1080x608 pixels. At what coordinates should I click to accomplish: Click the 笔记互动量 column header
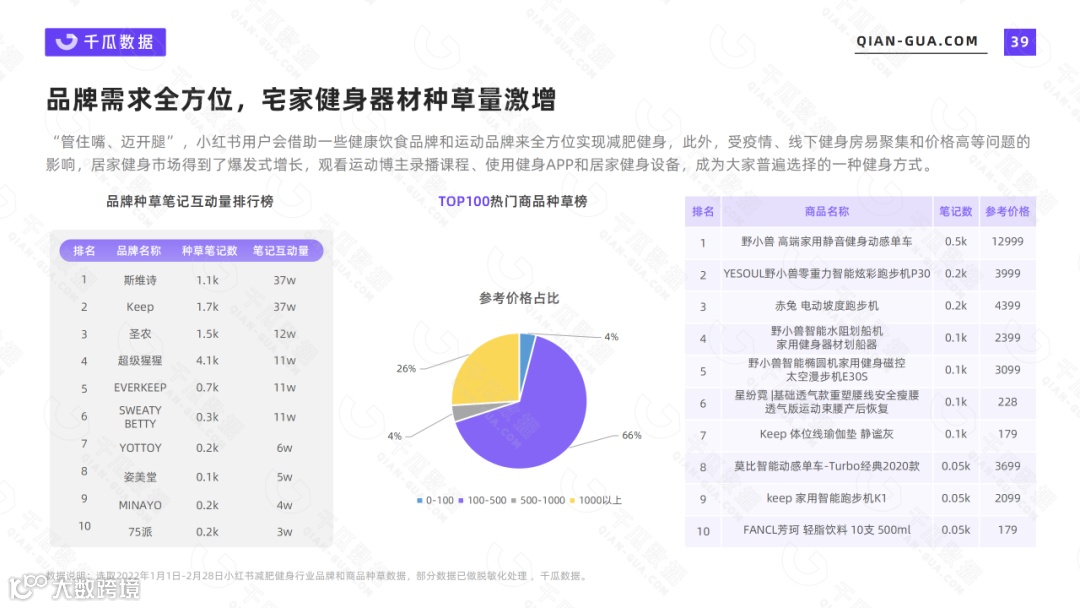tap(281, 251)
